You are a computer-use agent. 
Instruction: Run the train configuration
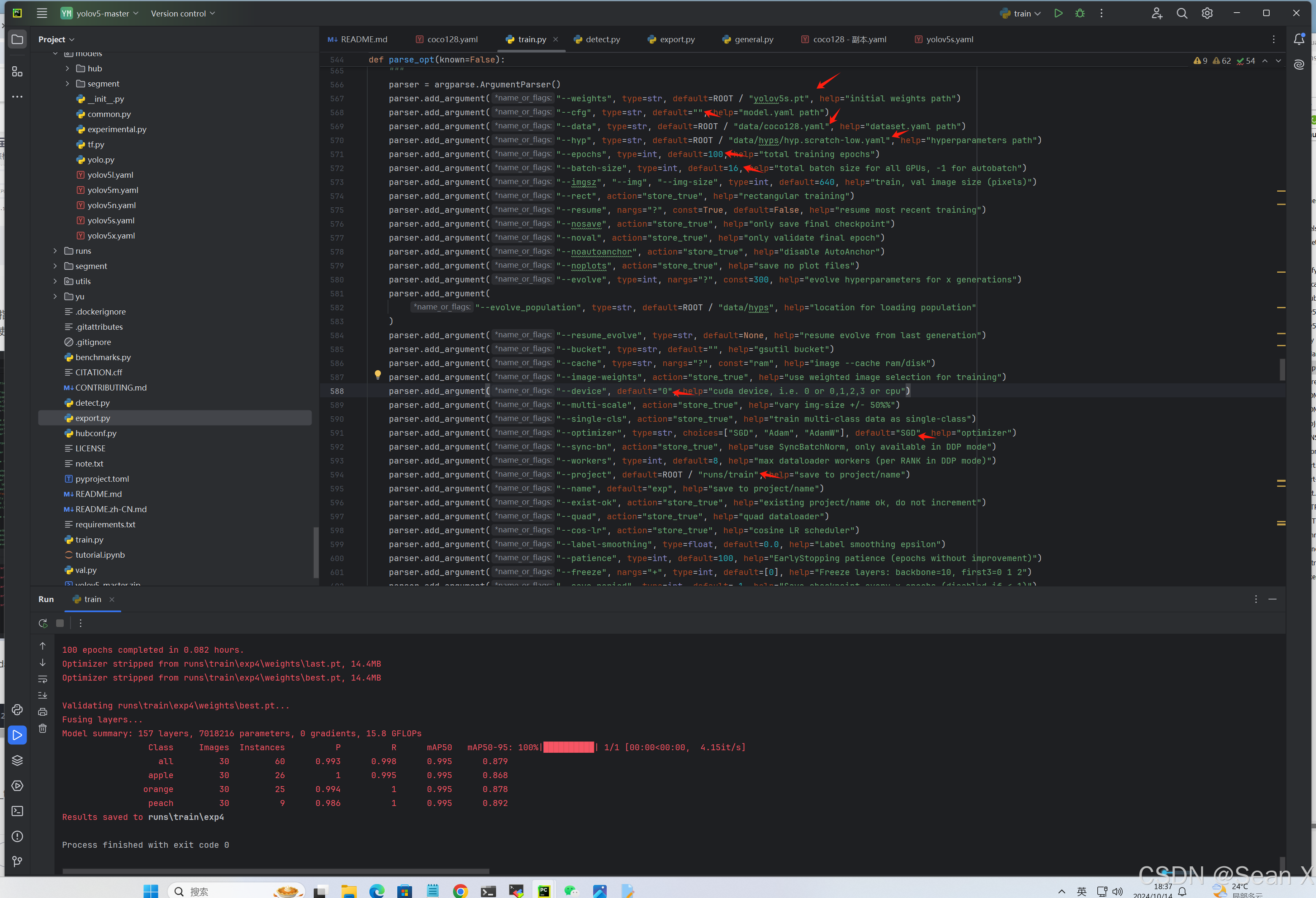coord(1058,13)
